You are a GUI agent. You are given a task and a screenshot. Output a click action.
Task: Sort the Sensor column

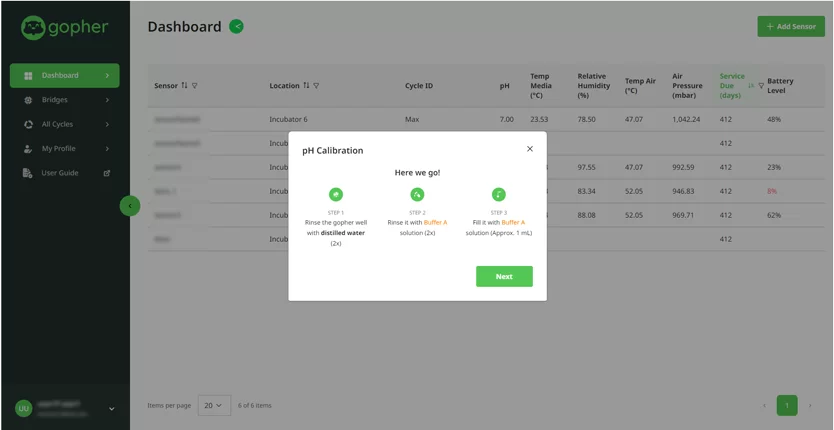(184, 86)
